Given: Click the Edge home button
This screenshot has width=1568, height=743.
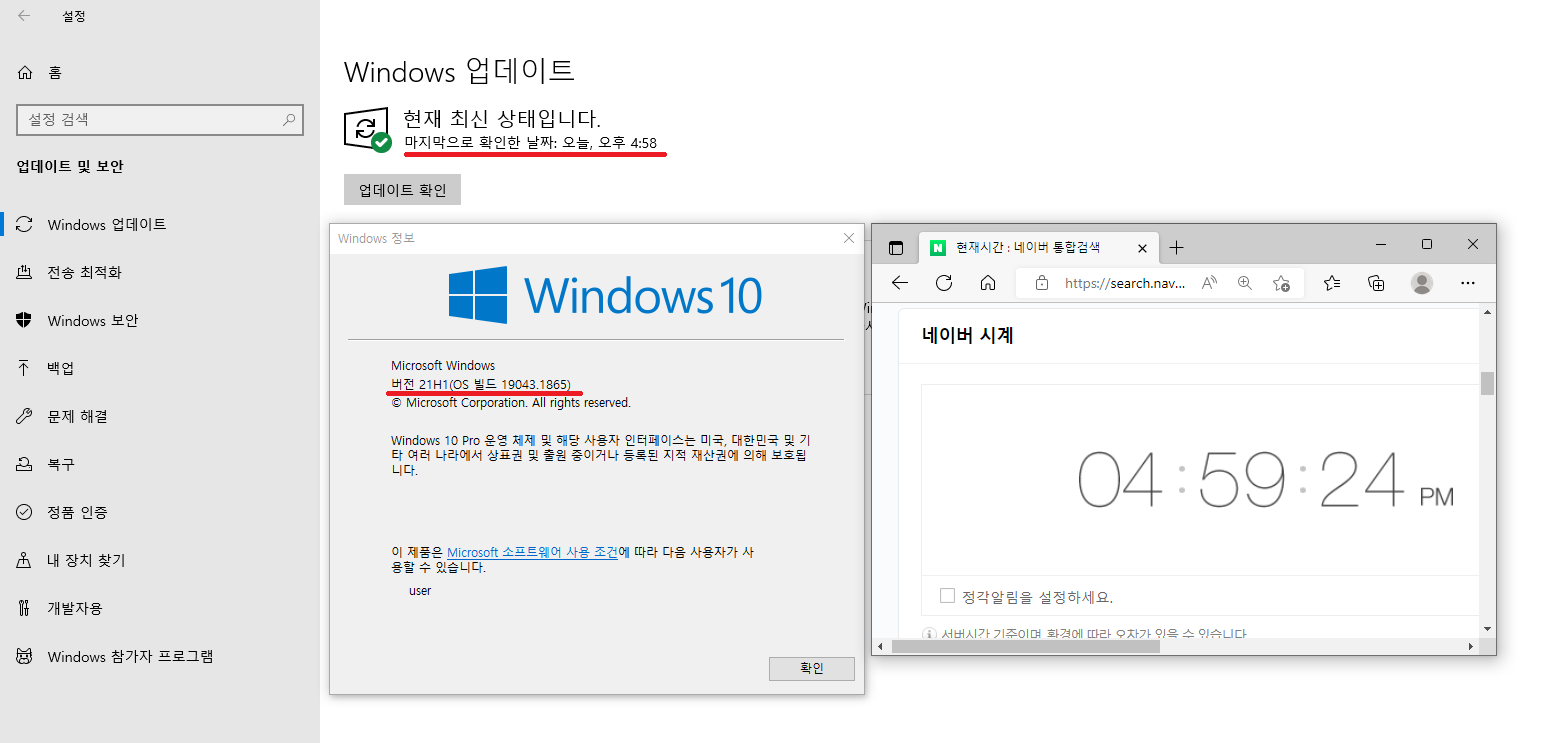Looking at the screenshot, I should click(987, 283).
